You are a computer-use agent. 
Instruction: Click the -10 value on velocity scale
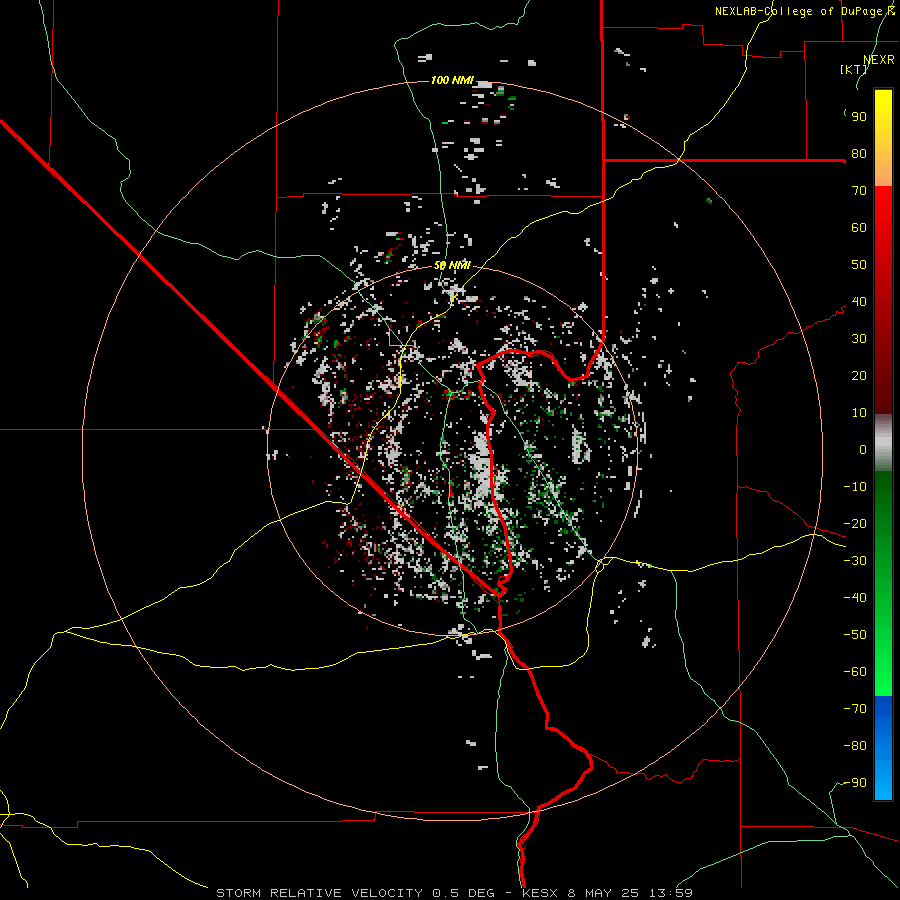click(x=855, y=487)
